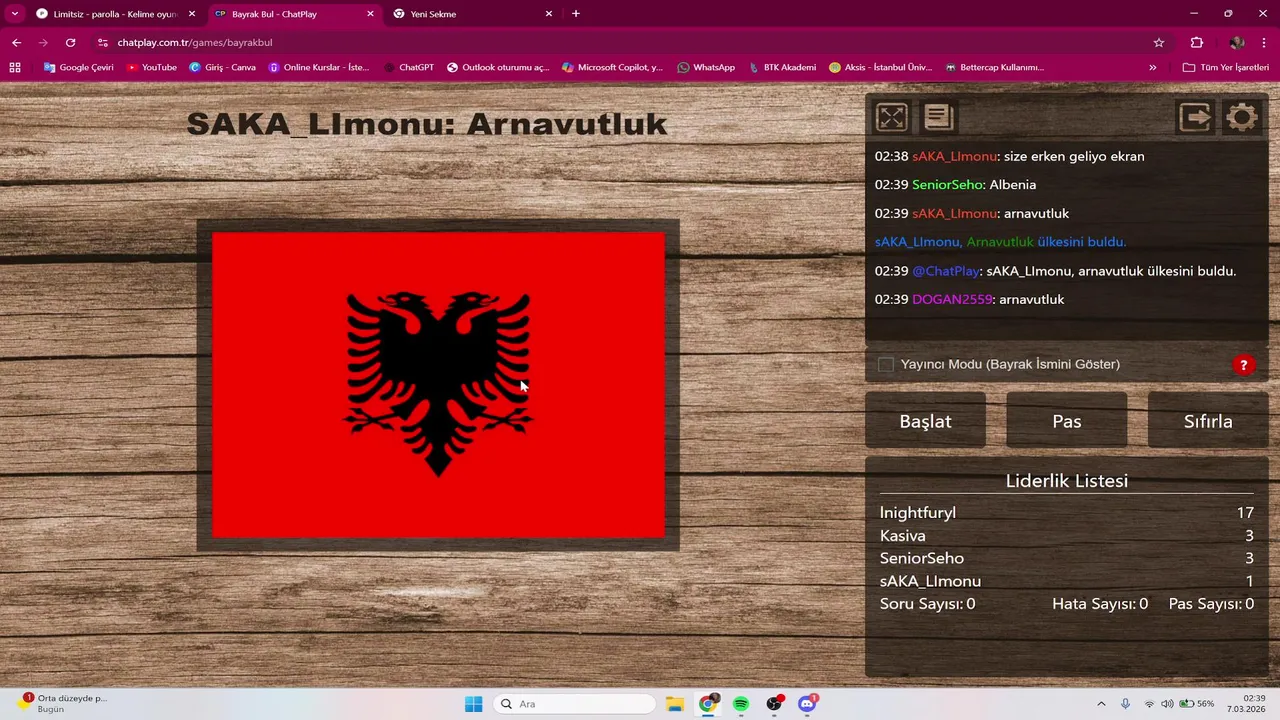1280x720 pixels.
Task: Click the taskbar search box Ara
Action: tap(576, 704)
